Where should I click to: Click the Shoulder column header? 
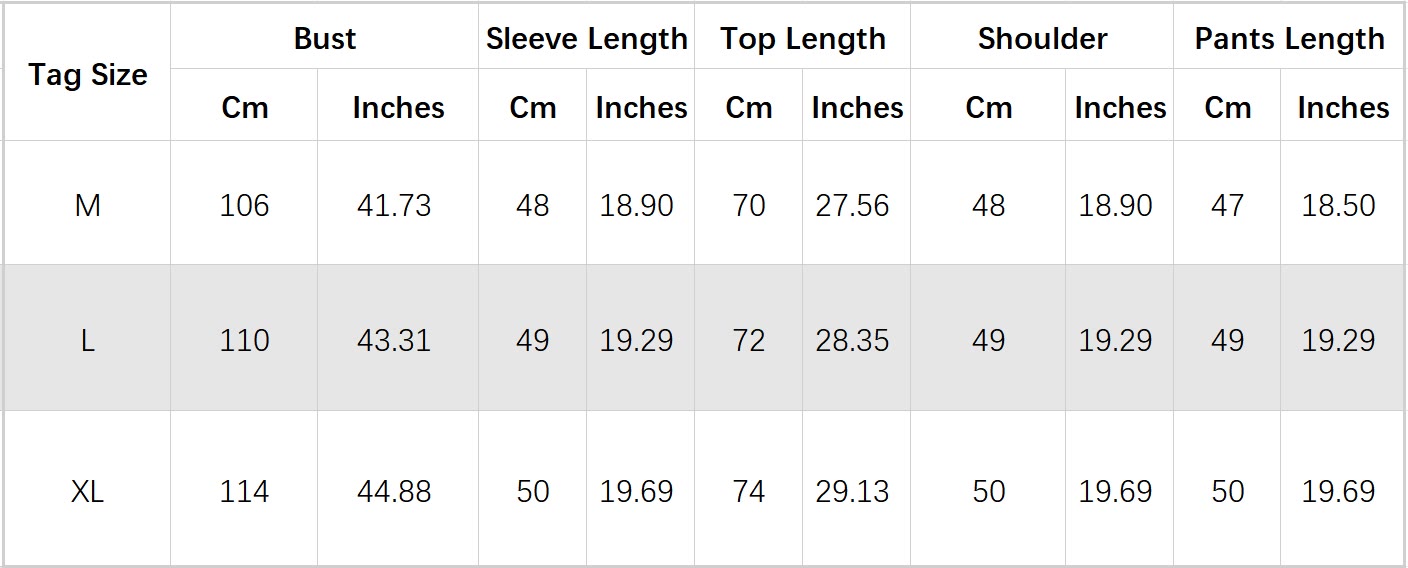pos(1042,39)
